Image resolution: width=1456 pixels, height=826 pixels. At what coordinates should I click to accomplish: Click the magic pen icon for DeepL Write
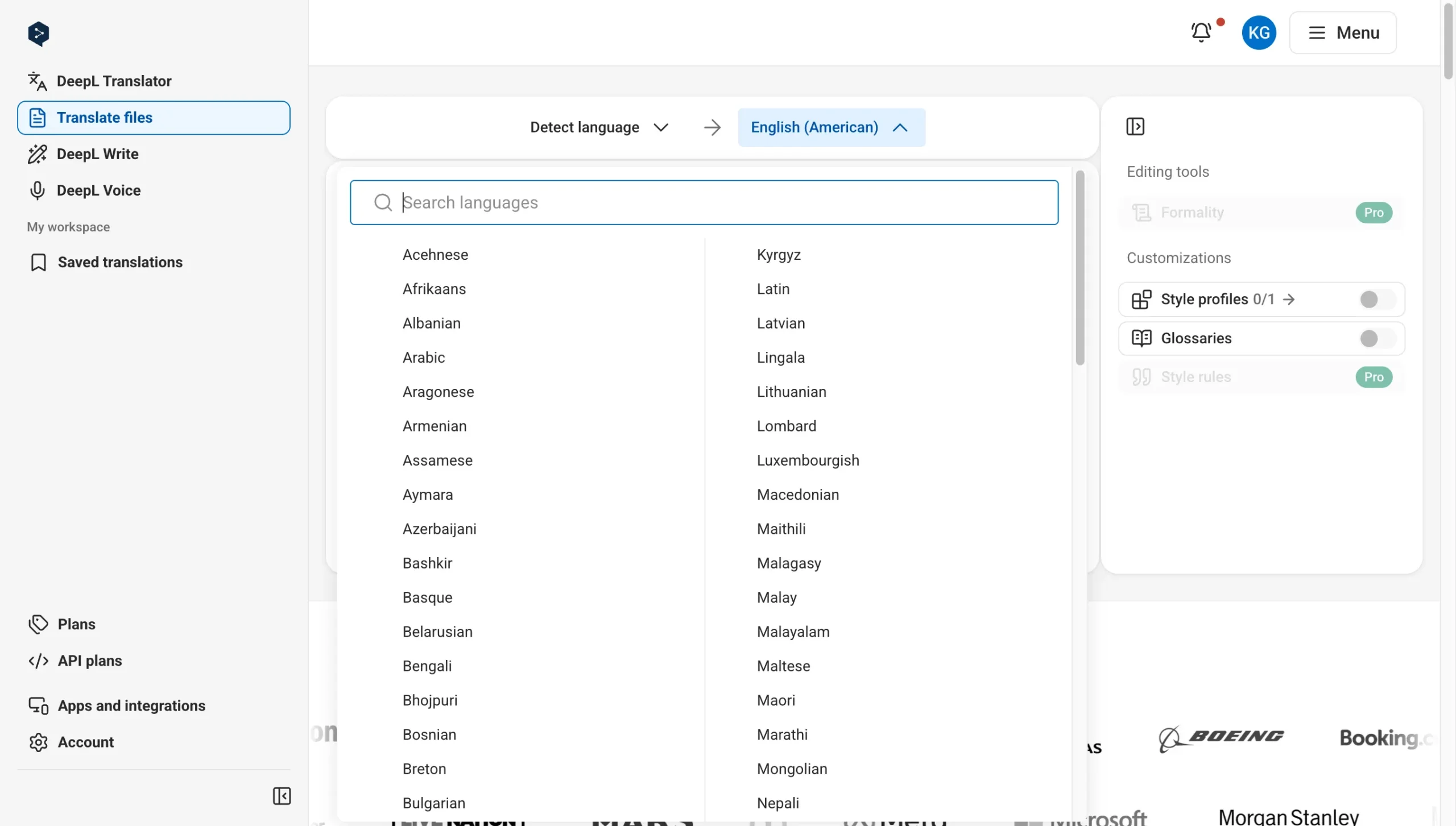tap(38, 154)
